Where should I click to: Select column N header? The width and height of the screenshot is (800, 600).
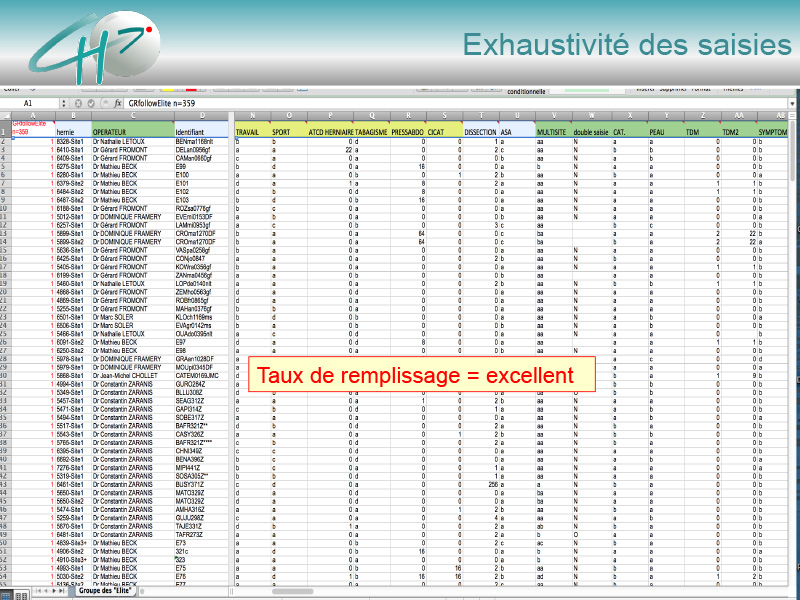tap(253, 116)
